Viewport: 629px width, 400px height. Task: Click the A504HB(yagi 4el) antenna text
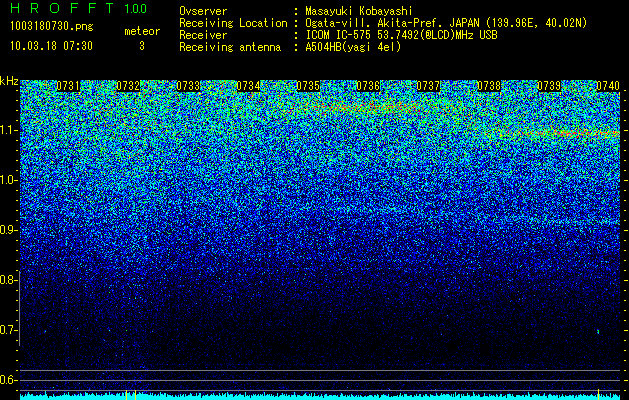[353, 47]
